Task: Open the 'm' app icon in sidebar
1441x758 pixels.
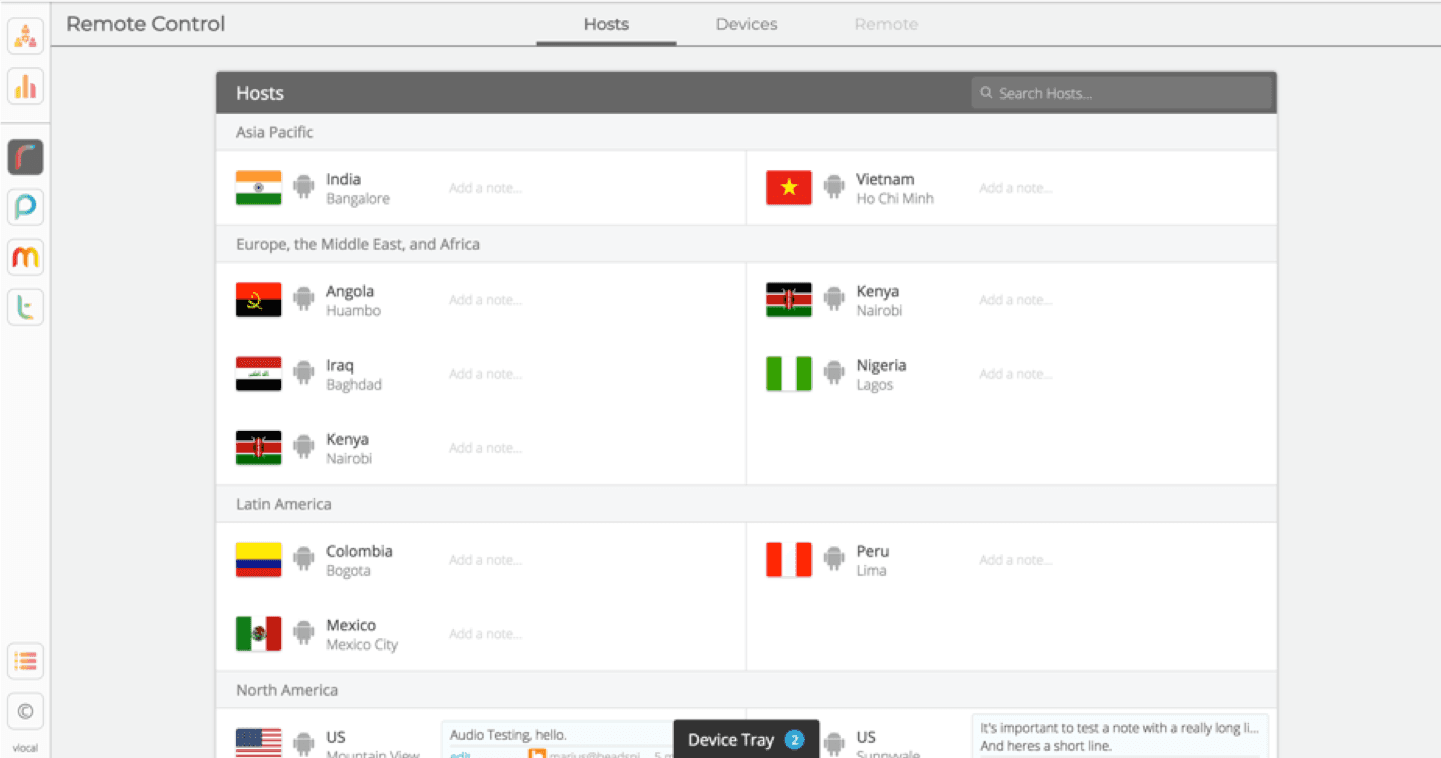Action: (x=26, y=257)
